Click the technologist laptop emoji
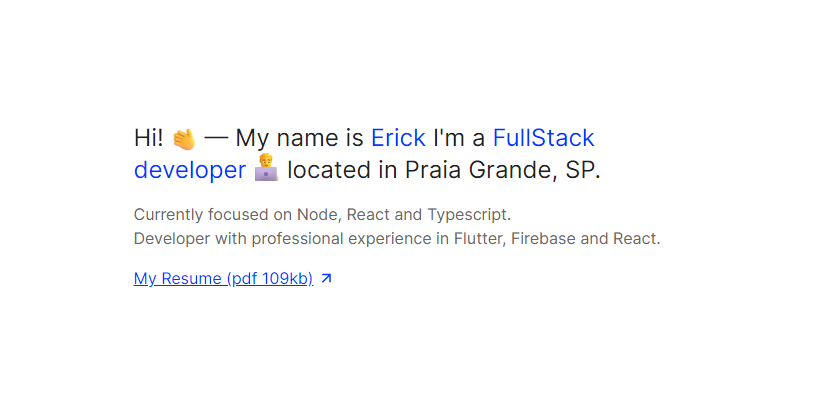 (x=266, y=169)
